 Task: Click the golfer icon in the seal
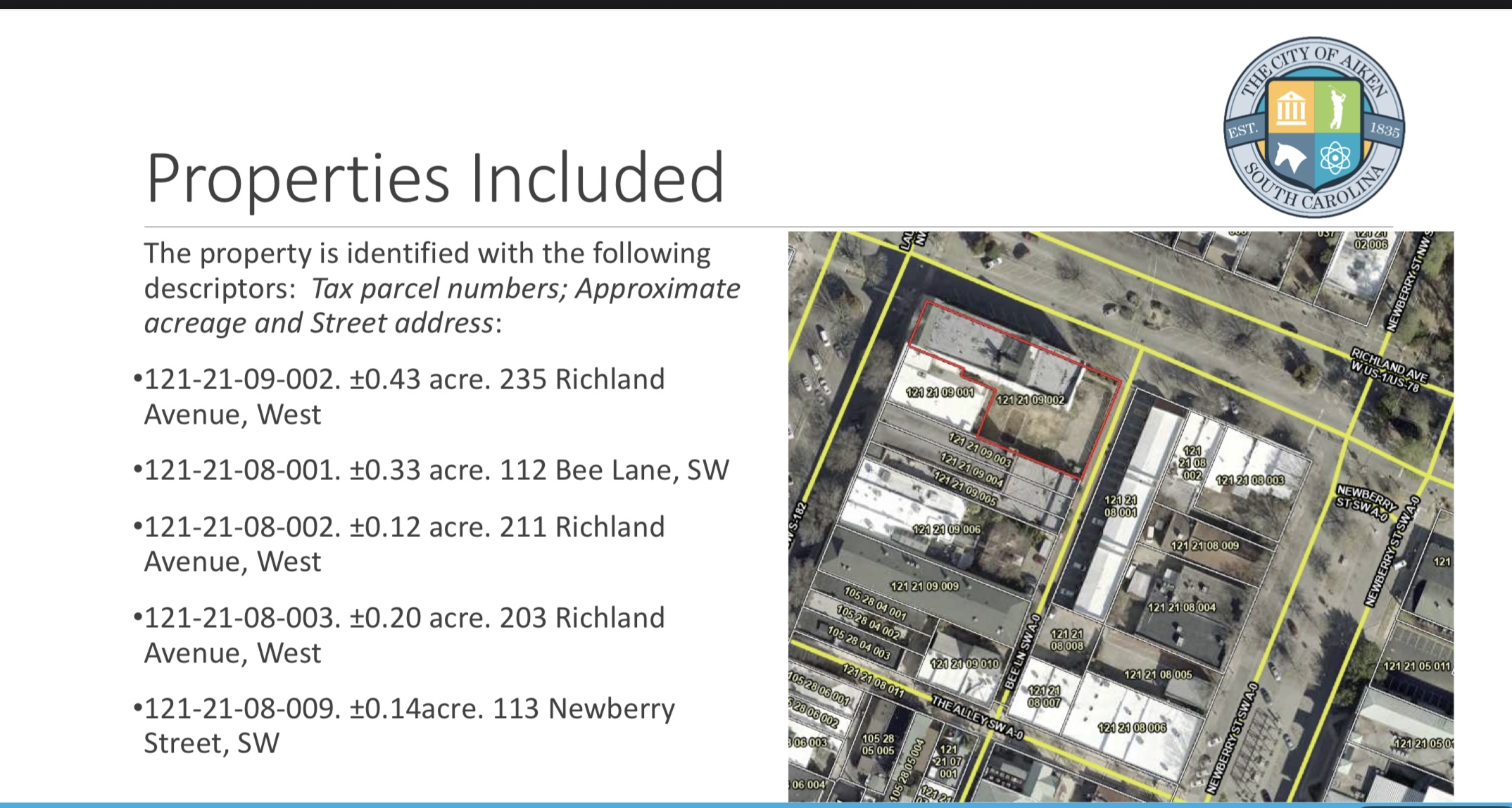1336,107
